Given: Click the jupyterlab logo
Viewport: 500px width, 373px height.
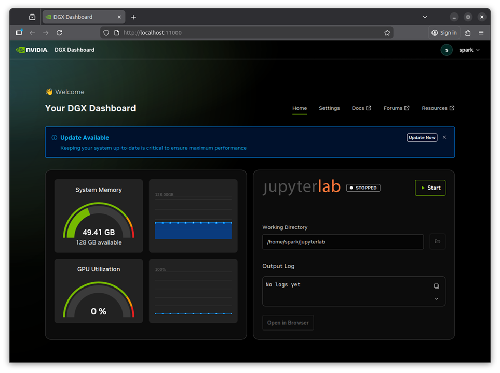Looking at the screenshot, I should point(302,186).
